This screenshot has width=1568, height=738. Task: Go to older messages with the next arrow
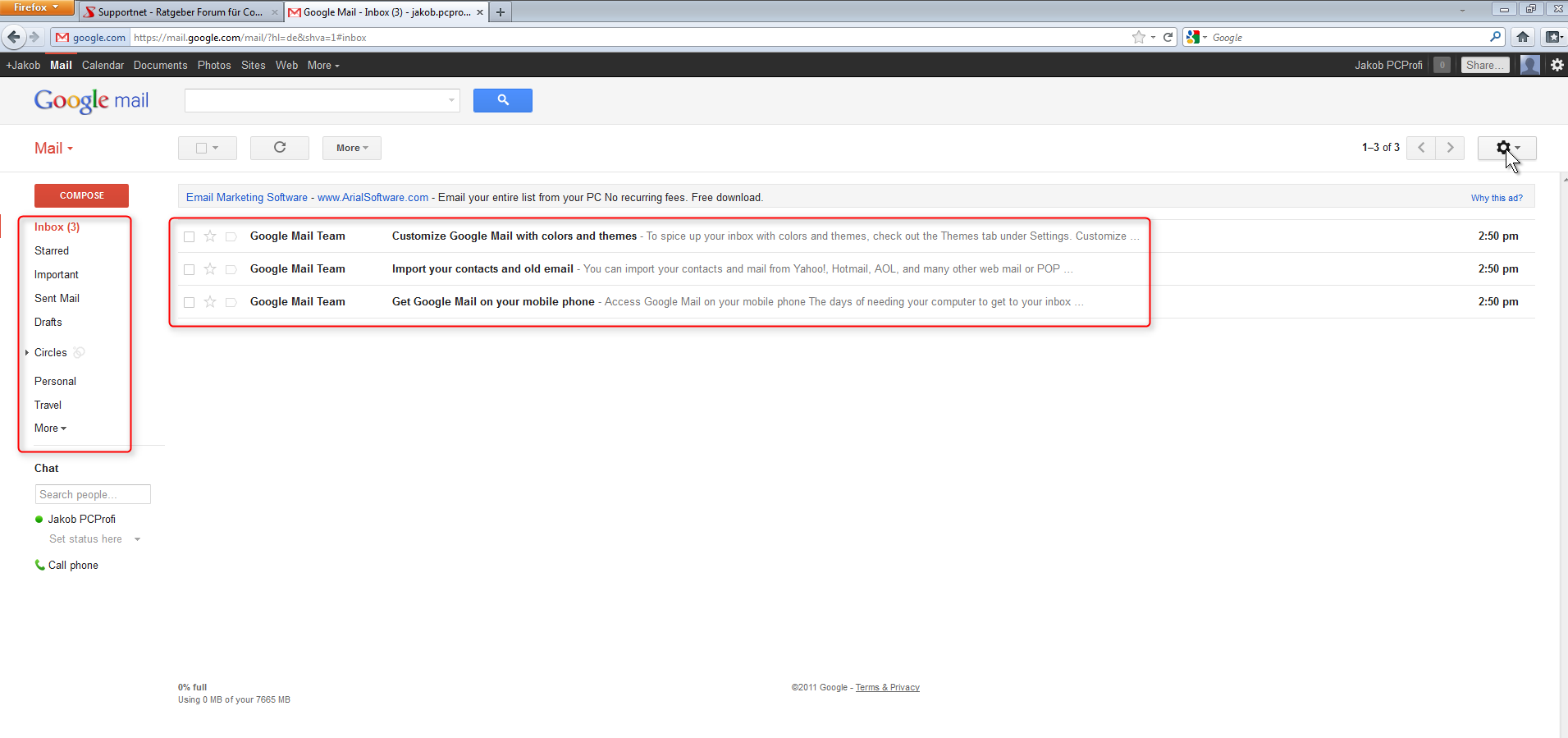pos(1450,148)
